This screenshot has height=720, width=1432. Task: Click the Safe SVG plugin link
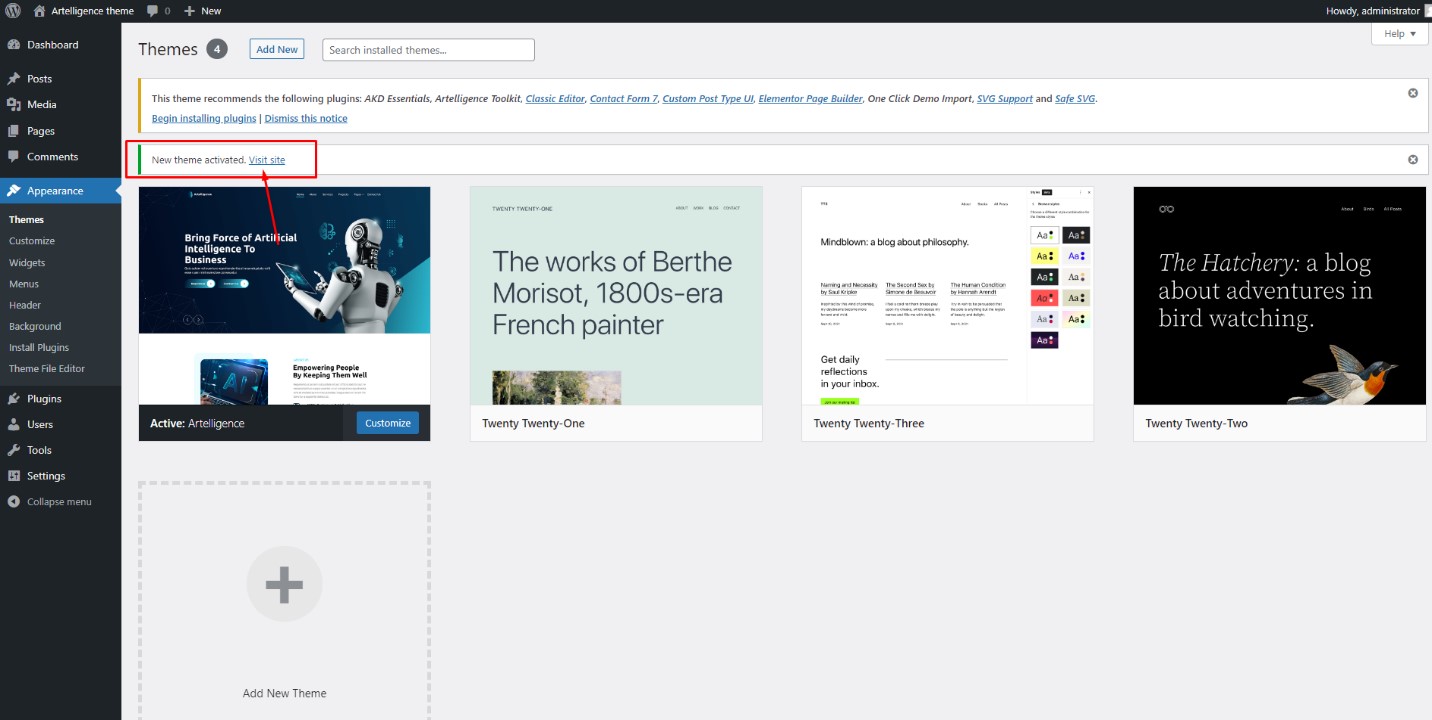click(1075, 99)
